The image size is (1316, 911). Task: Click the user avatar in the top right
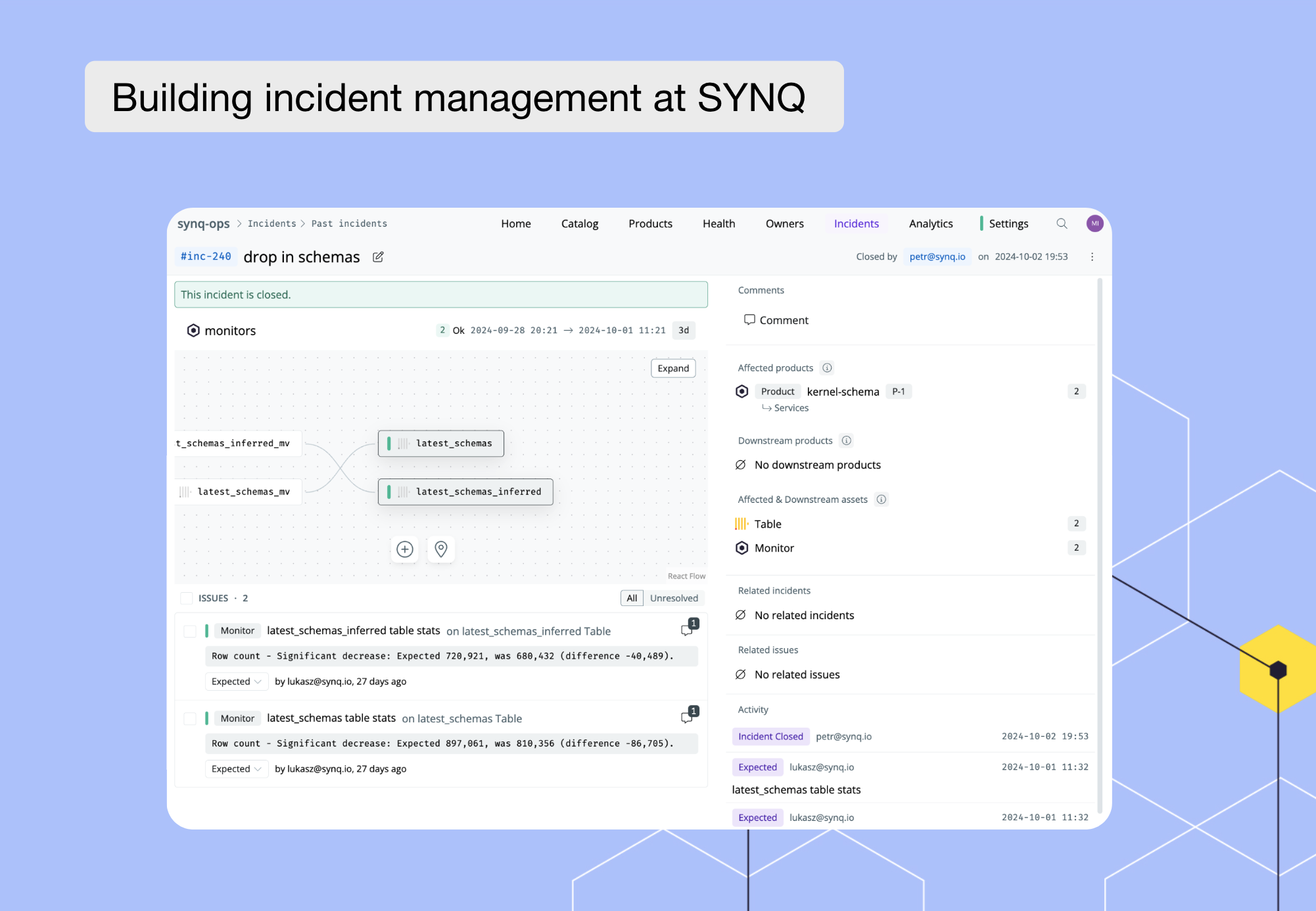pos(1094,223)
